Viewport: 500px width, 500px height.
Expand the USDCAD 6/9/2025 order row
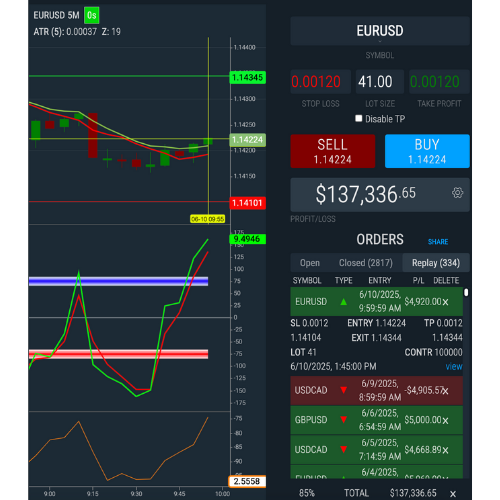point(377,391)
